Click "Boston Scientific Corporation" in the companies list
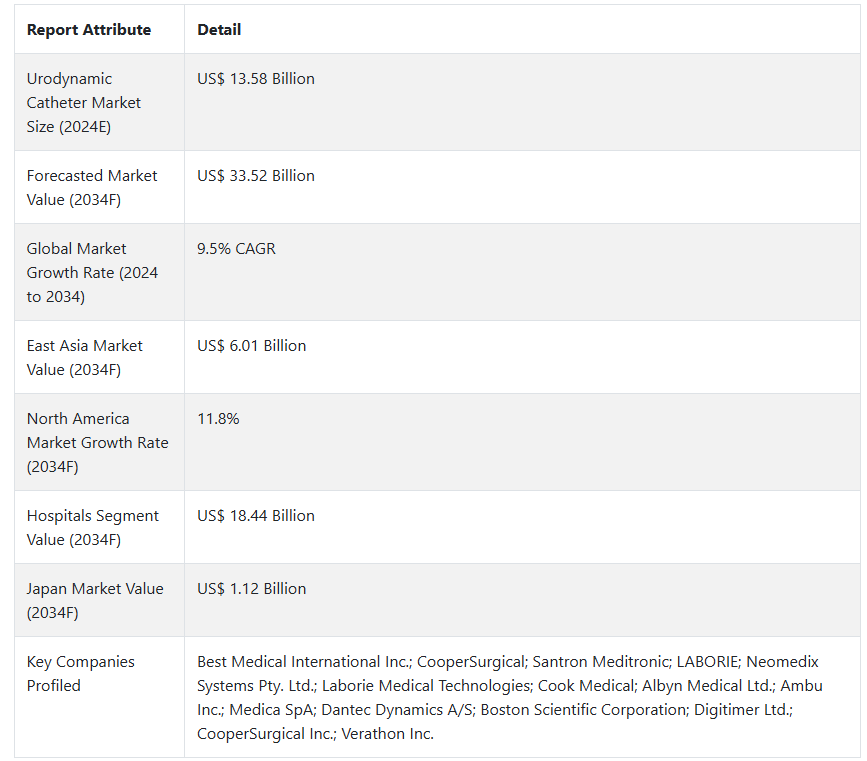 [x=579, y=710]
